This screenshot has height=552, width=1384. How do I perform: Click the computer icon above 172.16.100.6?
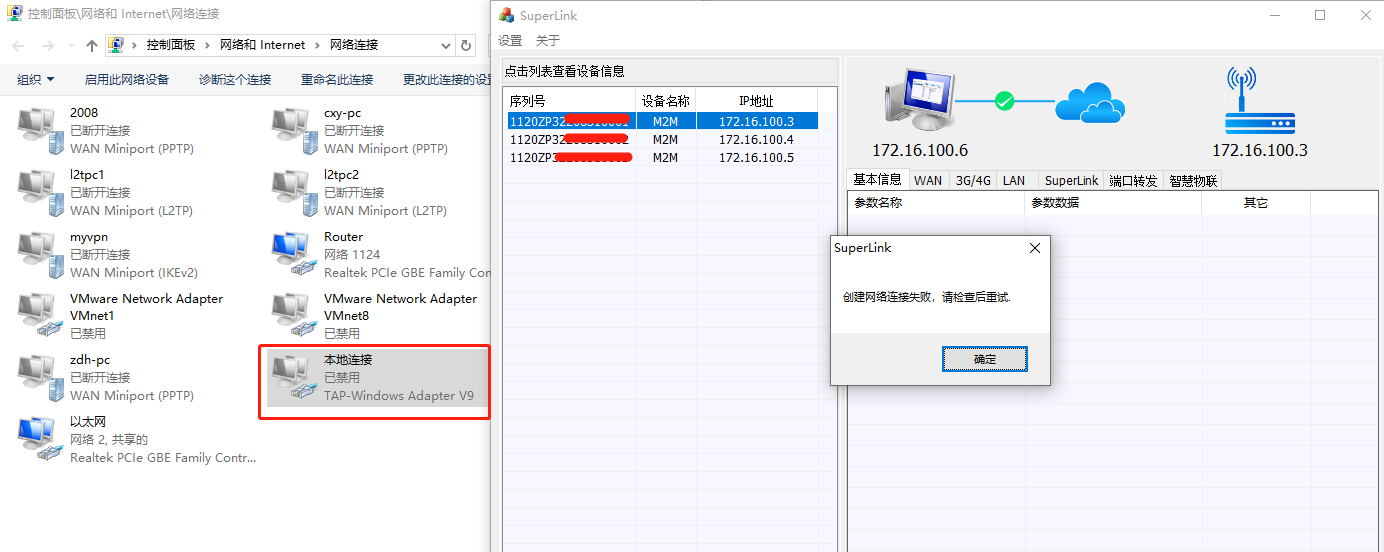[920, 100]
